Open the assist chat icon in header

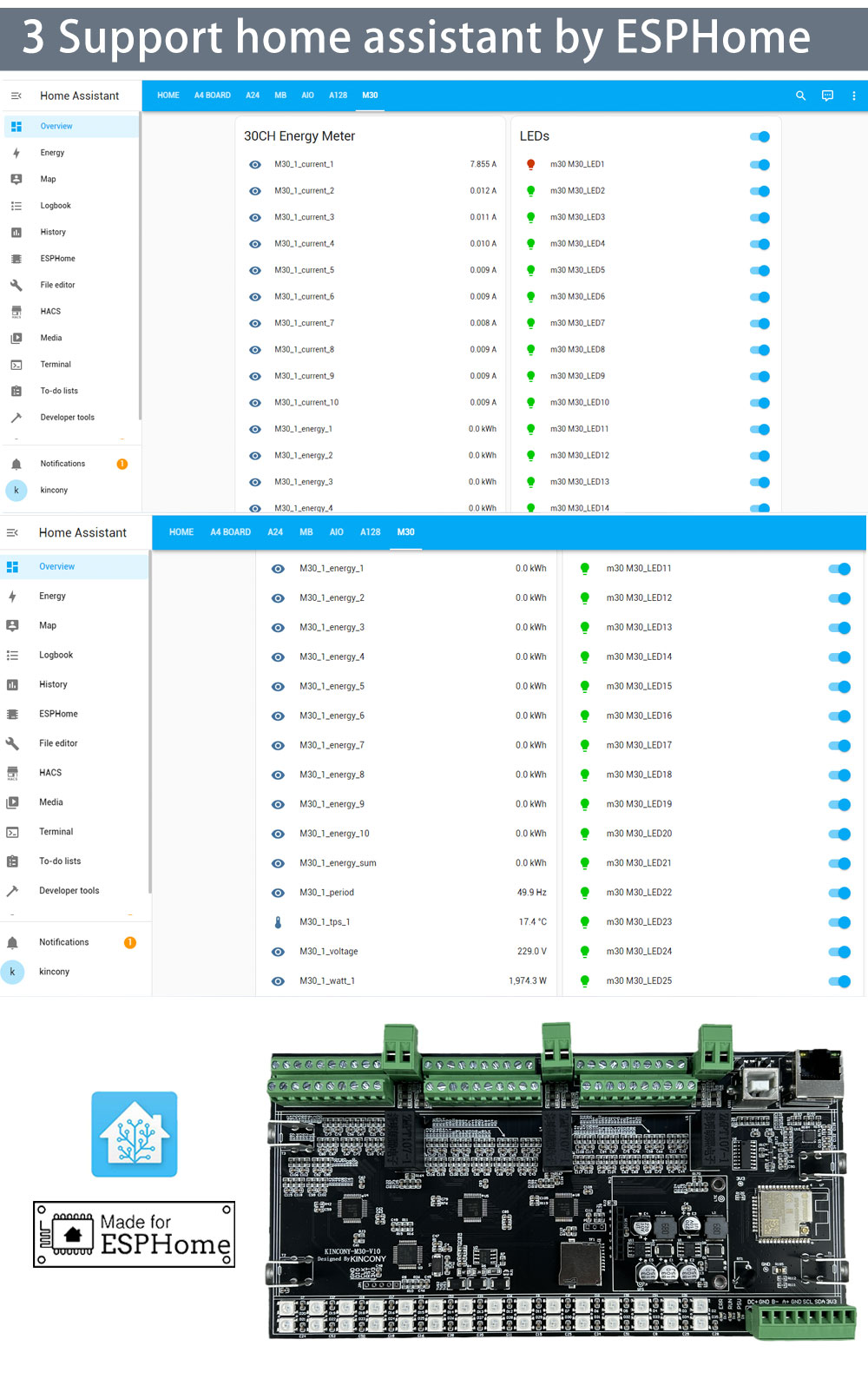coord(827,96)
